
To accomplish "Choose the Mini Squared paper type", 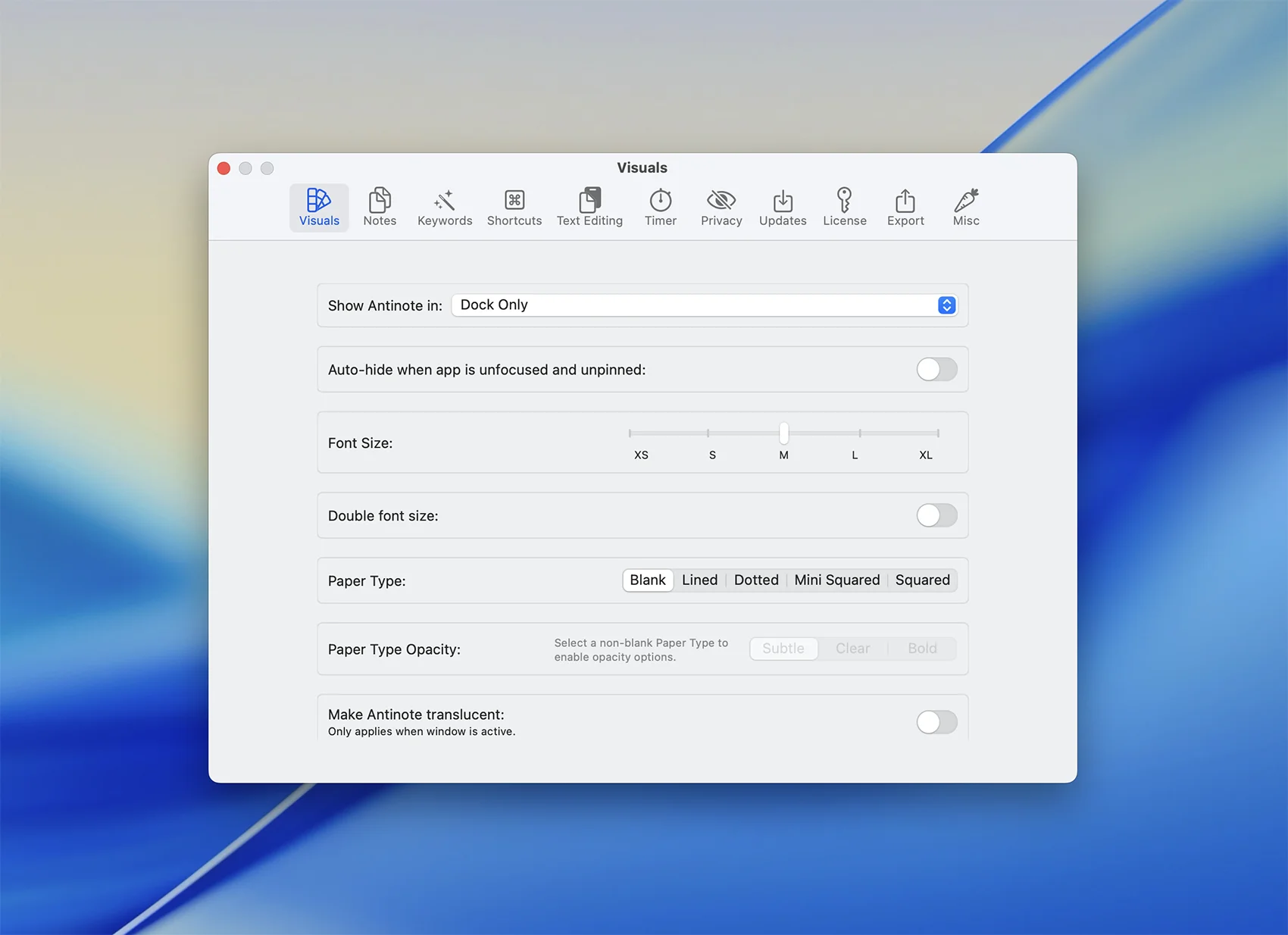I will (836, 580).
